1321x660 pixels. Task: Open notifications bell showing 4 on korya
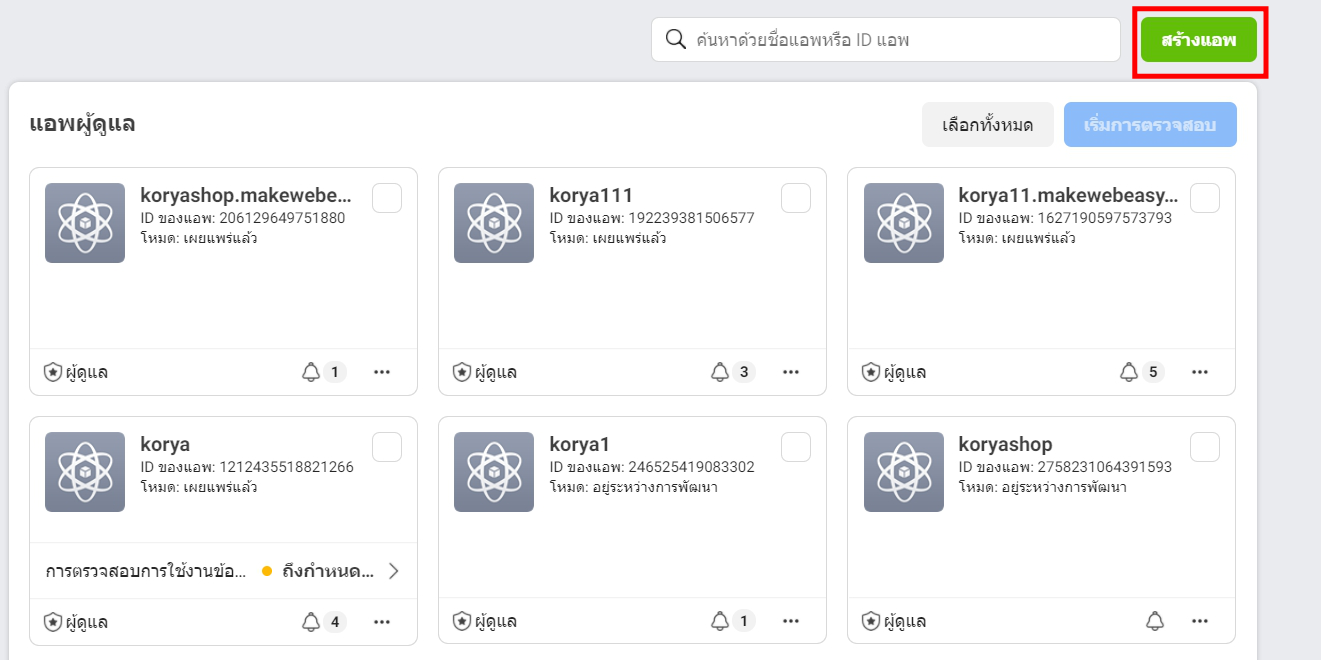coord(316,621)
